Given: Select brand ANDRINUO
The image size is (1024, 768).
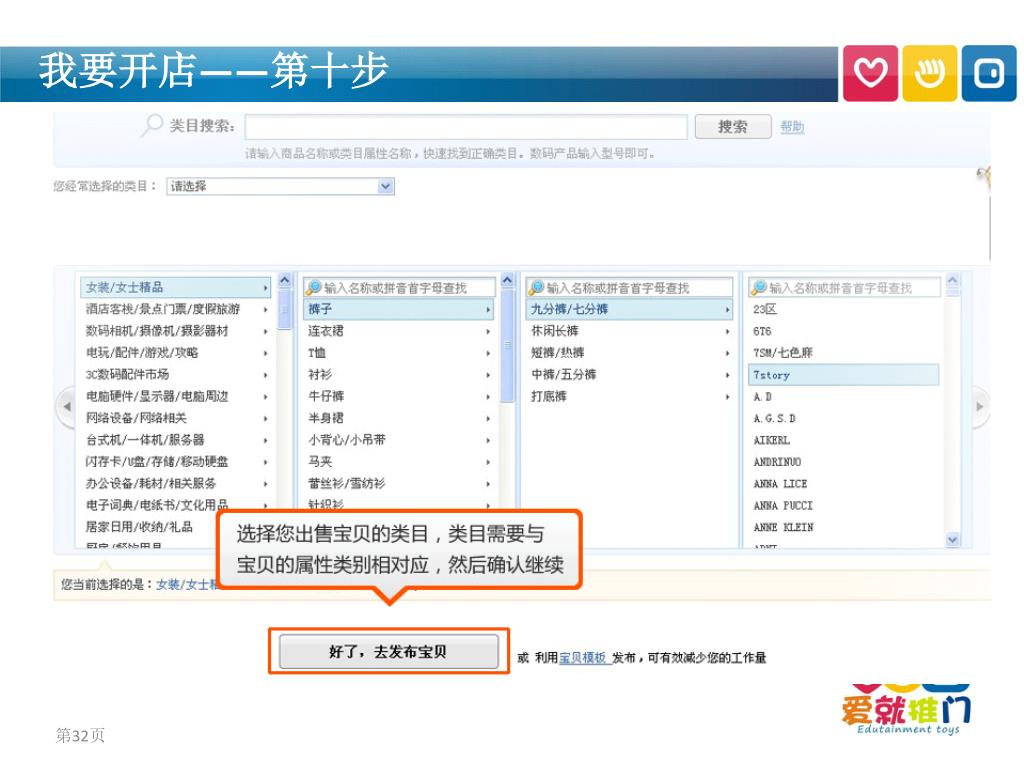Looking at the screenshot, I should (777, 462).
